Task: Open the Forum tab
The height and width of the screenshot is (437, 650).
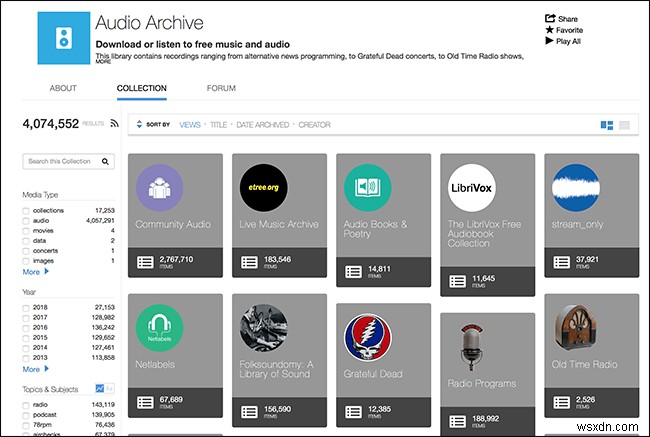Action: pos(221,88)
